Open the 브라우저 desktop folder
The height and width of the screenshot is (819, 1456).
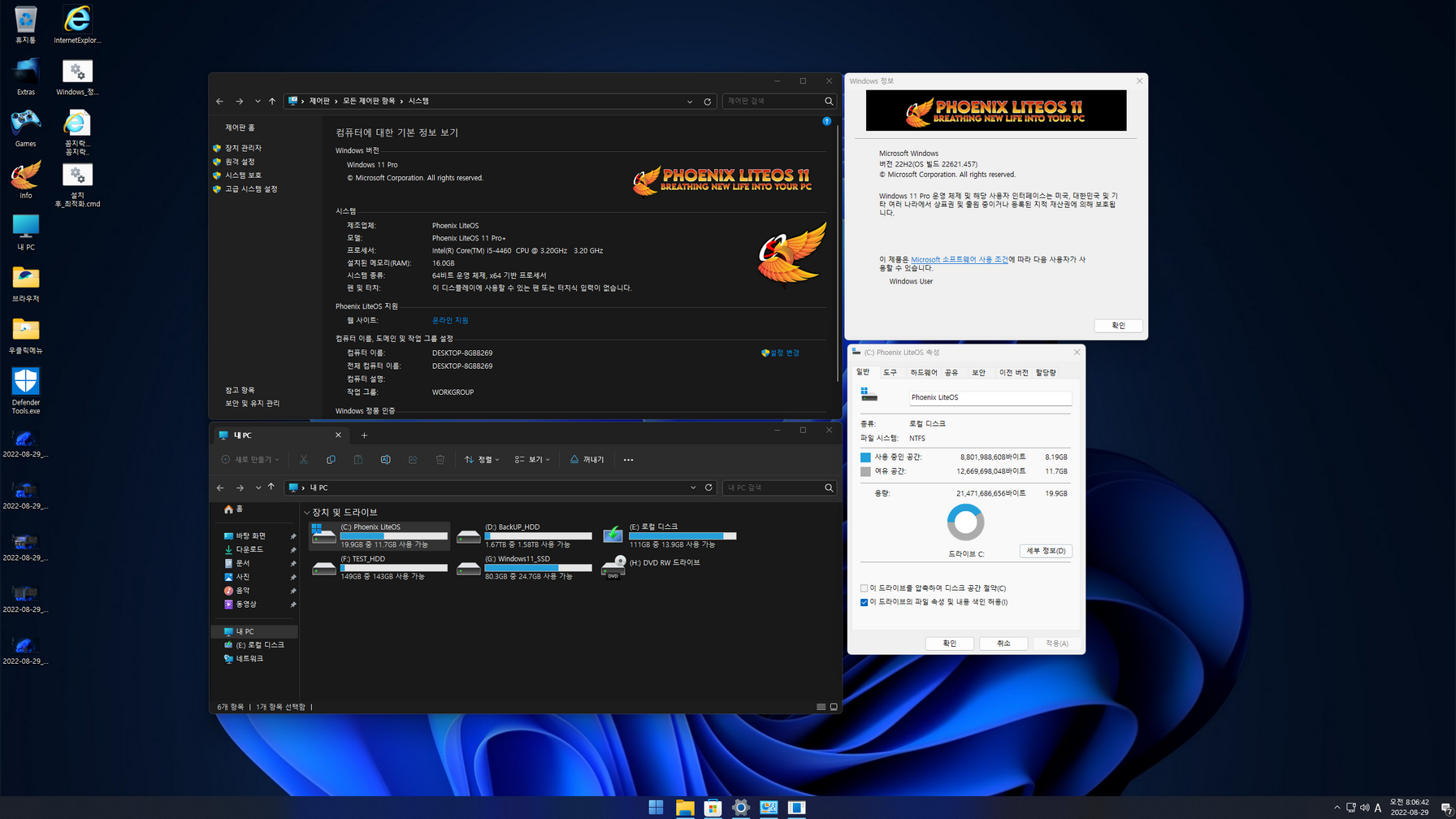(25, 284)
